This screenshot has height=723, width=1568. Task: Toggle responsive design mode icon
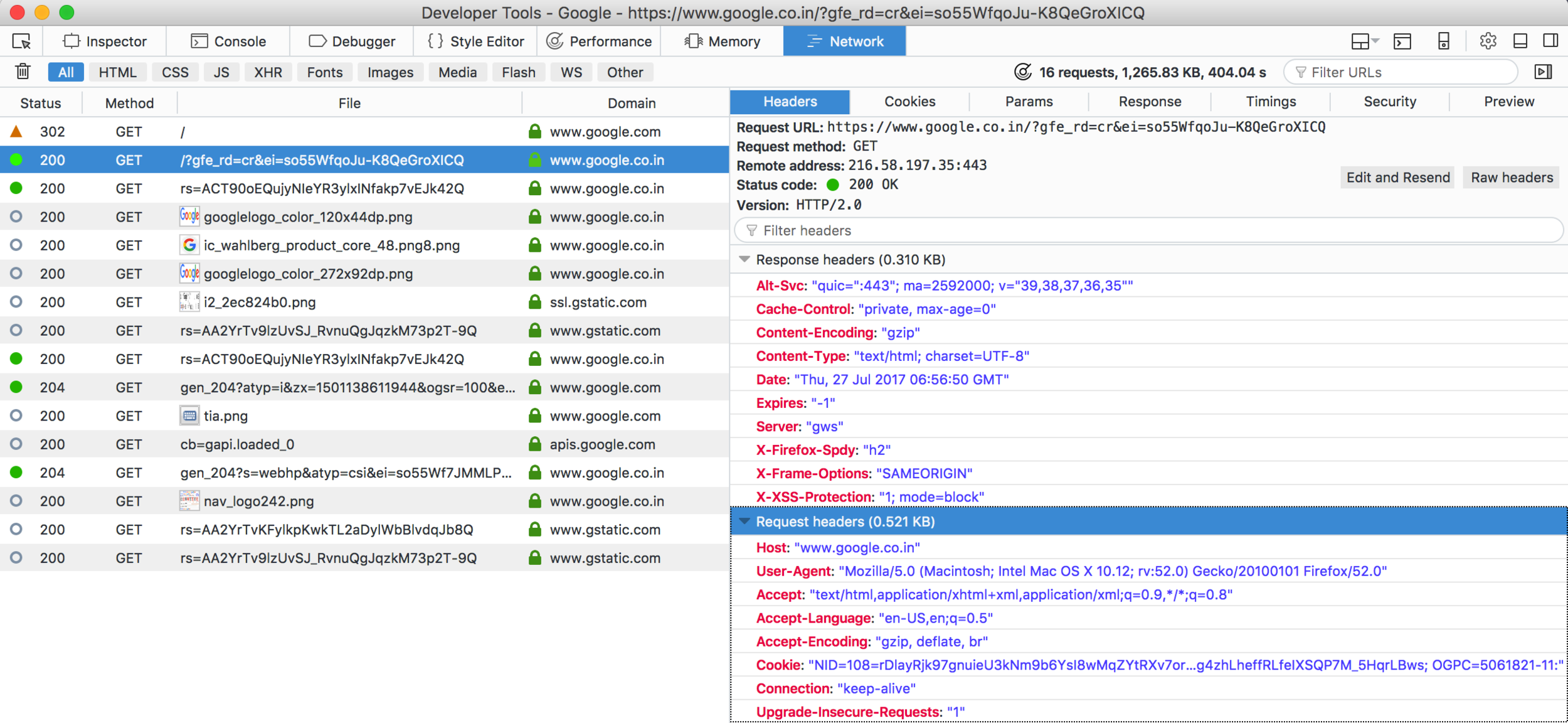tap(1443, 41)
